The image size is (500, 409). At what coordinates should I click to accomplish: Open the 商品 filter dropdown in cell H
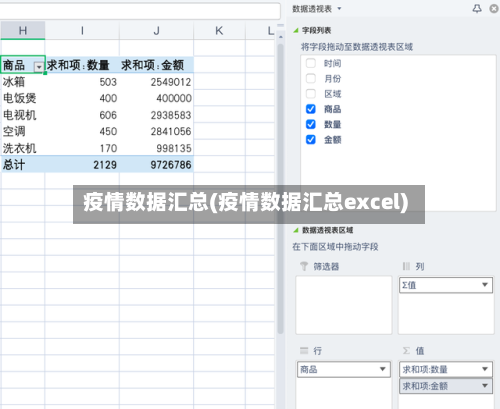click(x=39, y=67)
